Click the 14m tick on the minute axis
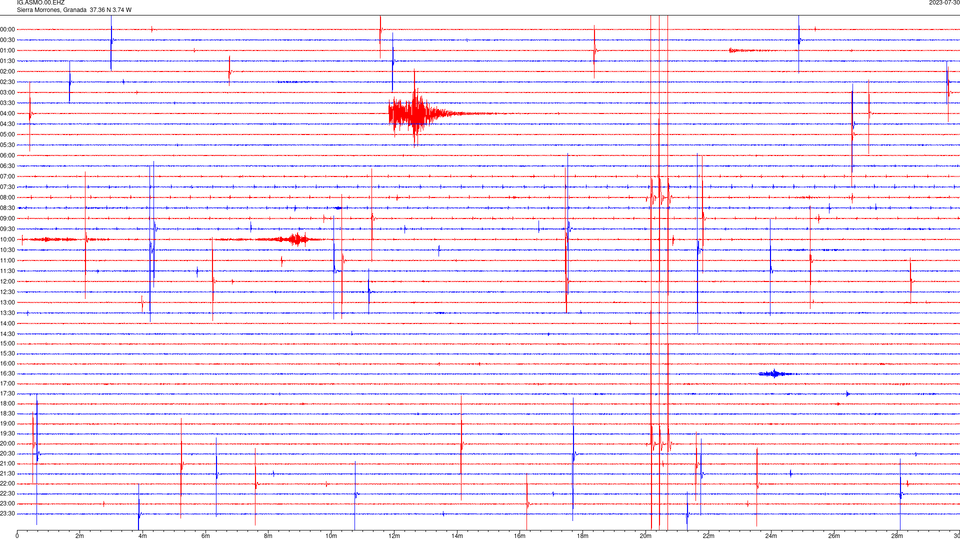 (x=457, y=536)
